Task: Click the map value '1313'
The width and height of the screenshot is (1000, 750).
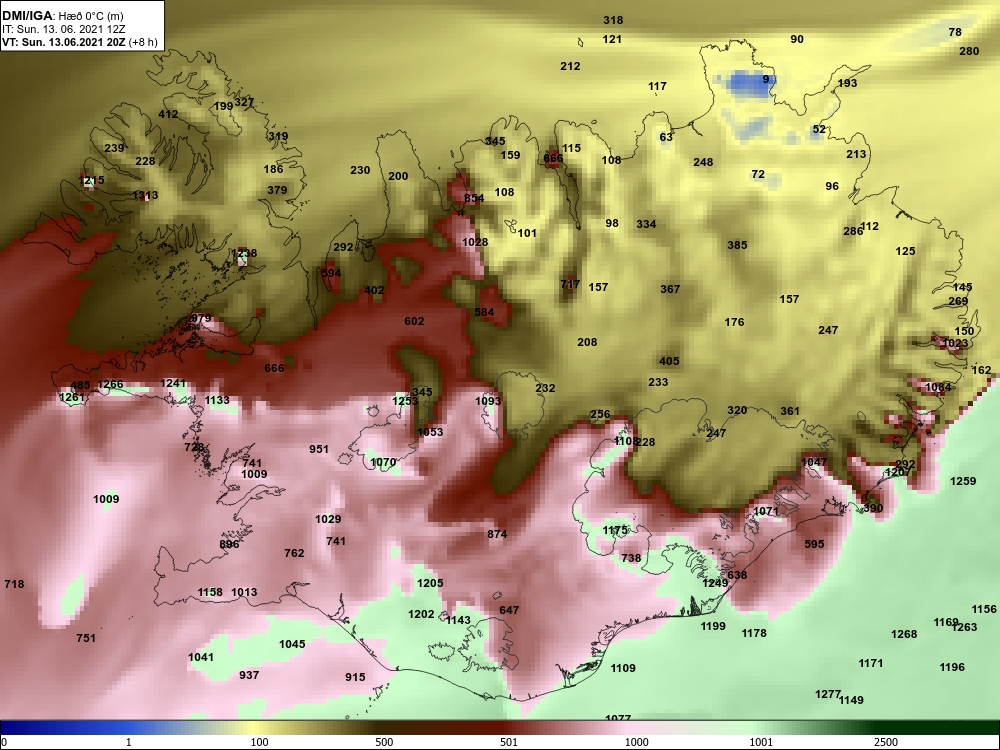Action: click(145, 196)
